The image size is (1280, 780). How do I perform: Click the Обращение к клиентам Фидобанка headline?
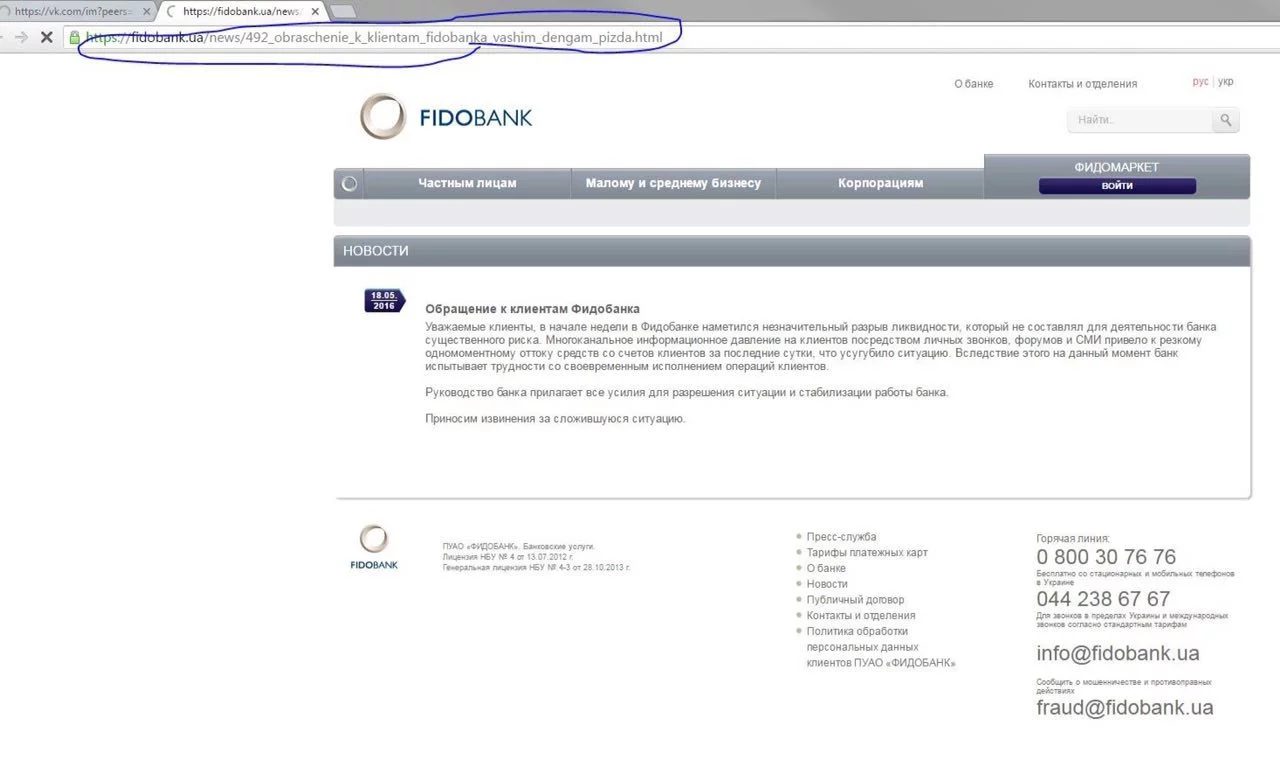pos(532,309)
